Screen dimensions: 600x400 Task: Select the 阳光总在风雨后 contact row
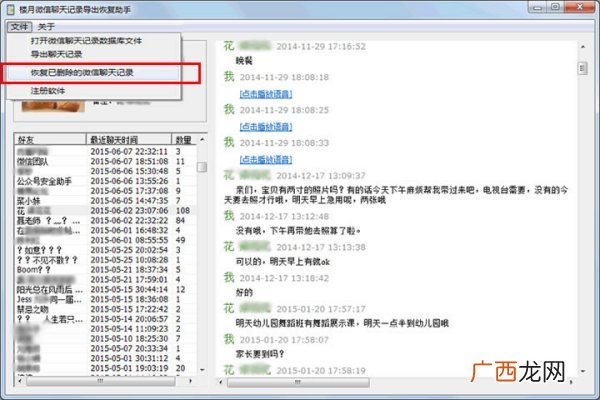(106, 290)
